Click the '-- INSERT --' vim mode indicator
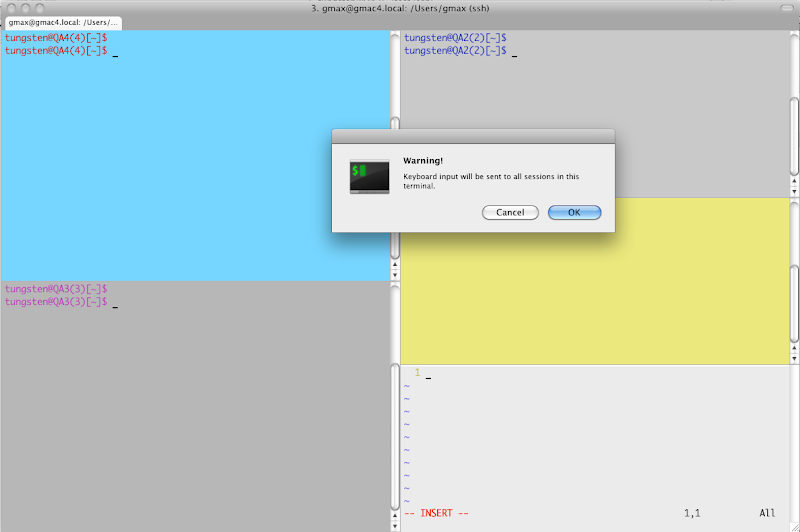This screenshot has height=532, width=800. tap(436, 513)
